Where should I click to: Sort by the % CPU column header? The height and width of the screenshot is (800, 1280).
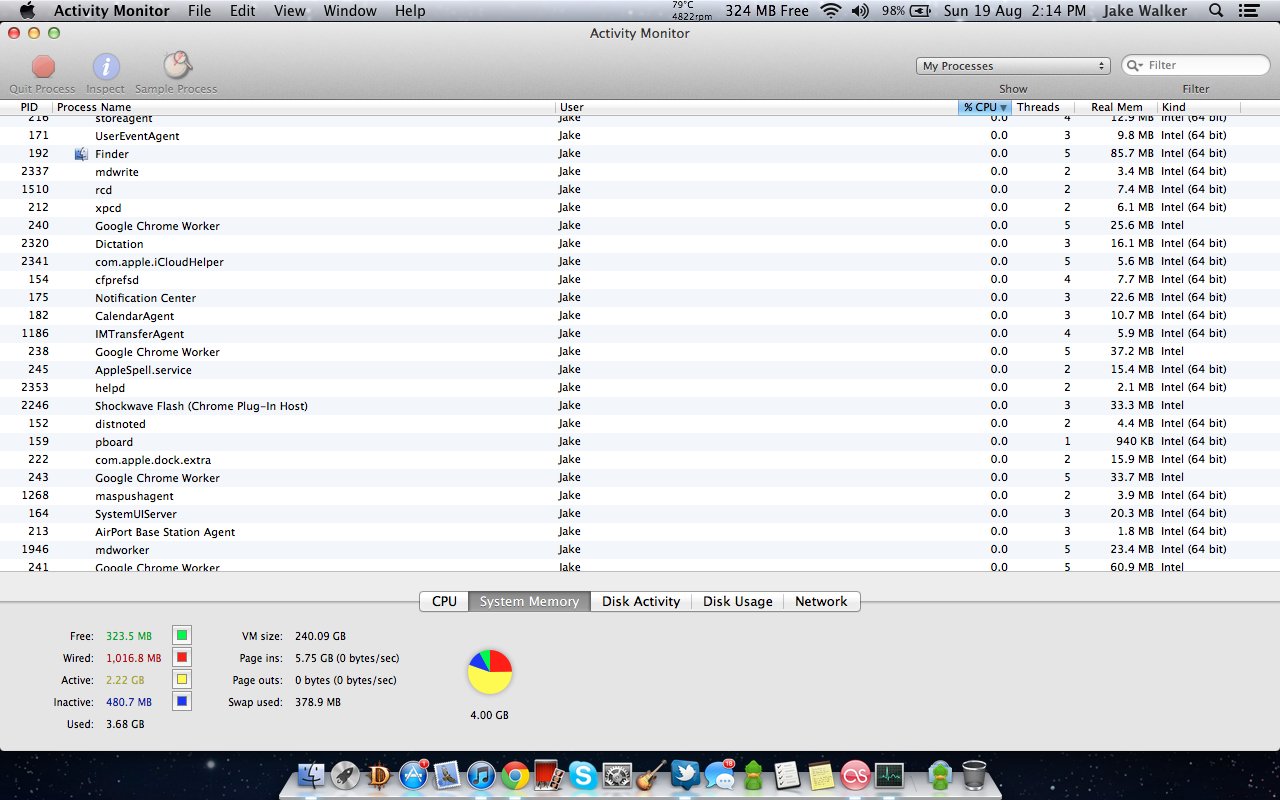point(985,107)
